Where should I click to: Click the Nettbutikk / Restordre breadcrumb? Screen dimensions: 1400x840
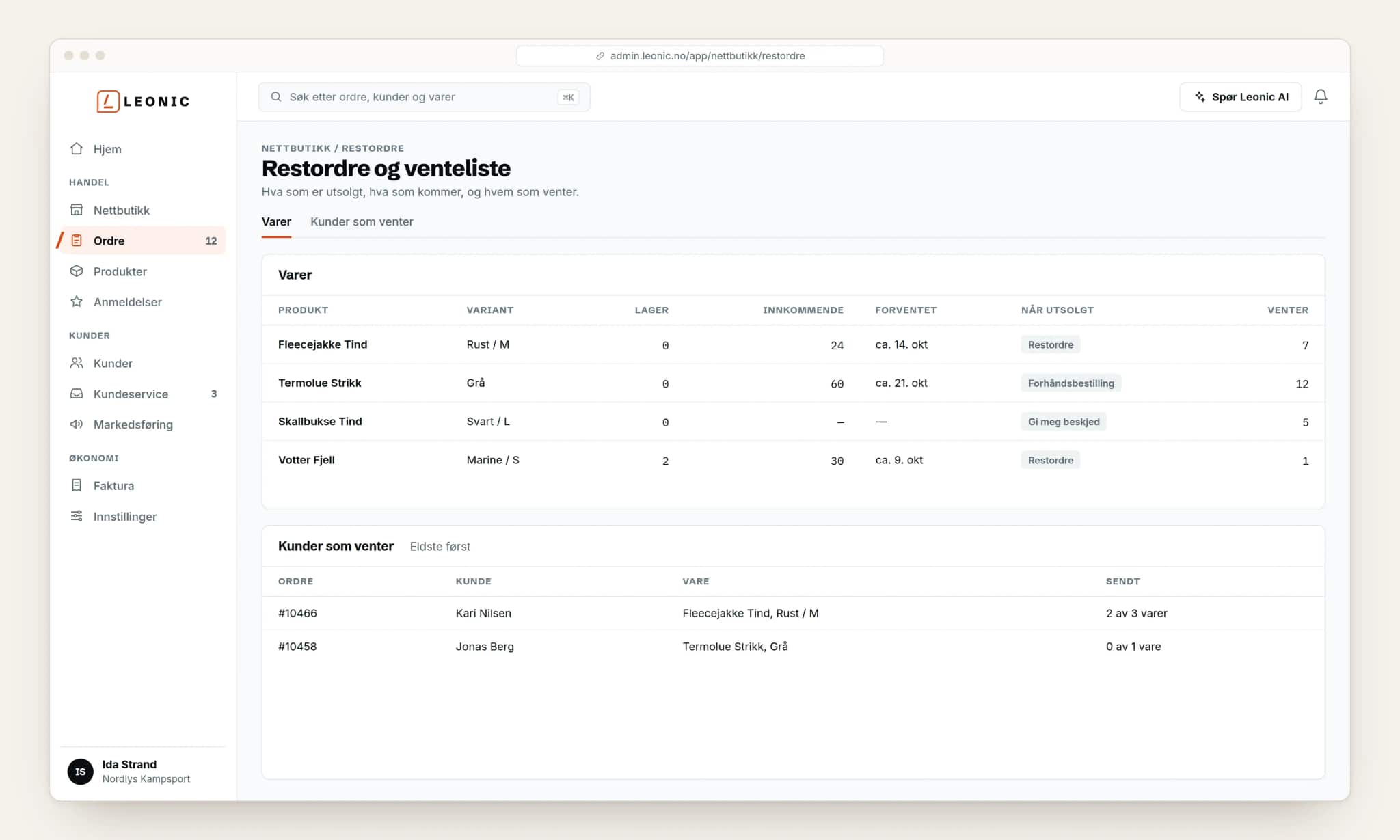click(332, 148)
